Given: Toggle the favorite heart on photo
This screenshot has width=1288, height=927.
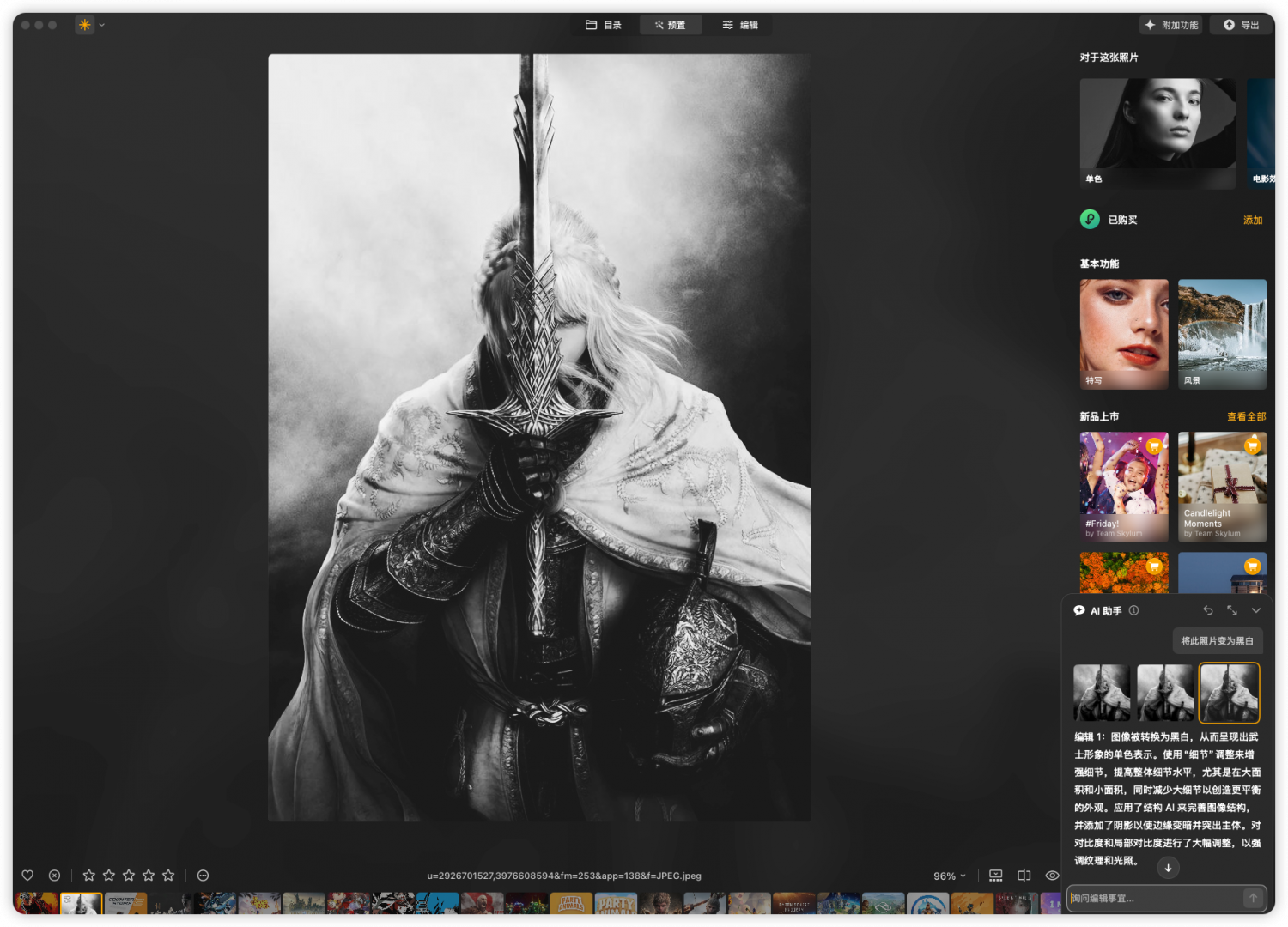Looking at the screenshot, I should click(27, 875).
